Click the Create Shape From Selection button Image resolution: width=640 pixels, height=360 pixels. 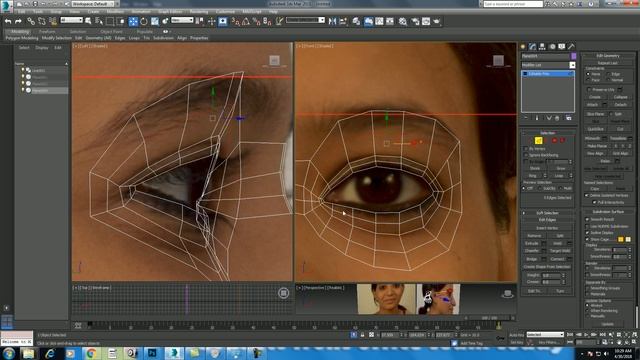[x=547, y=267]
